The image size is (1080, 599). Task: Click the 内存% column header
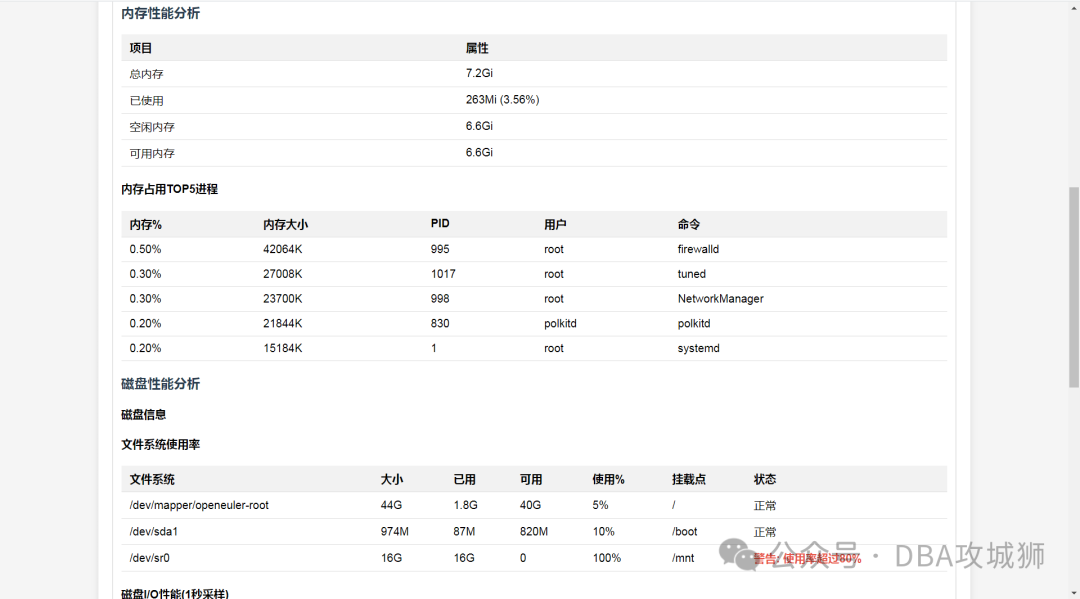click(145, 224)
